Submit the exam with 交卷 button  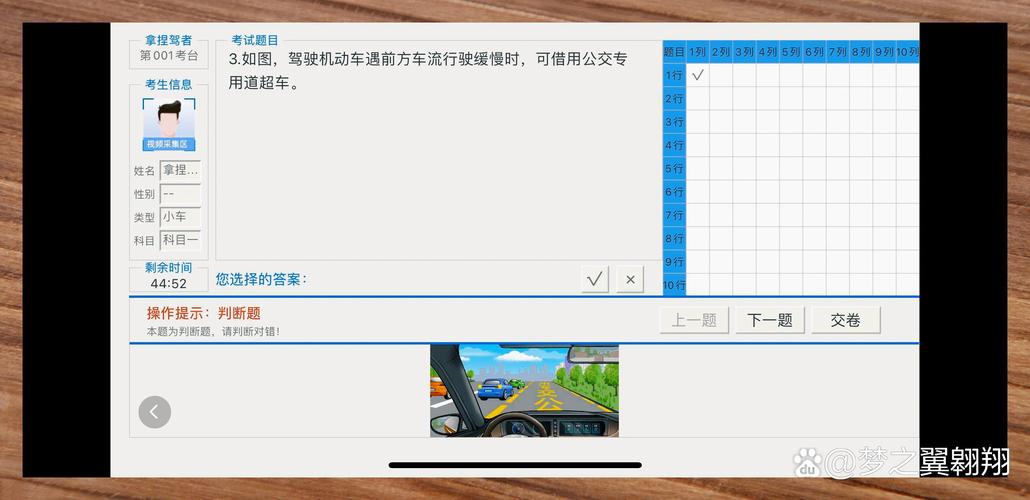(x=845, y=320)
